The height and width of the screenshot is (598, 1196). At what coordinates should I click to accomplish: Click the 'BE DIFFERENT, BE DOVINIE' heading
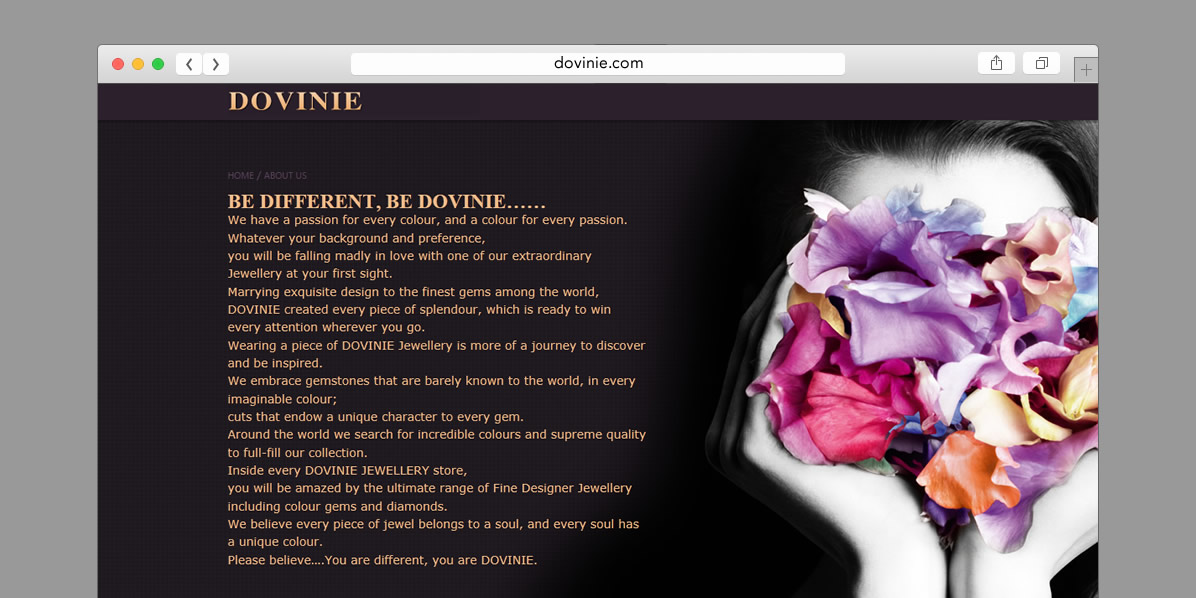tap(386, 201)
